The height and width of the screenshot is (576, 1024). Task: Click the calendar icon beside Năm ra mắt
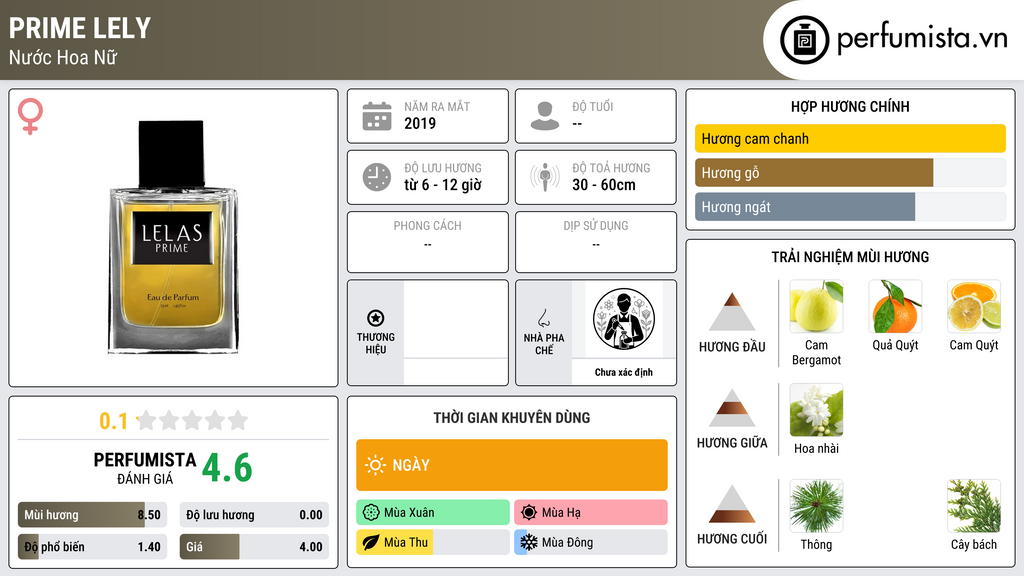(377, 116)
